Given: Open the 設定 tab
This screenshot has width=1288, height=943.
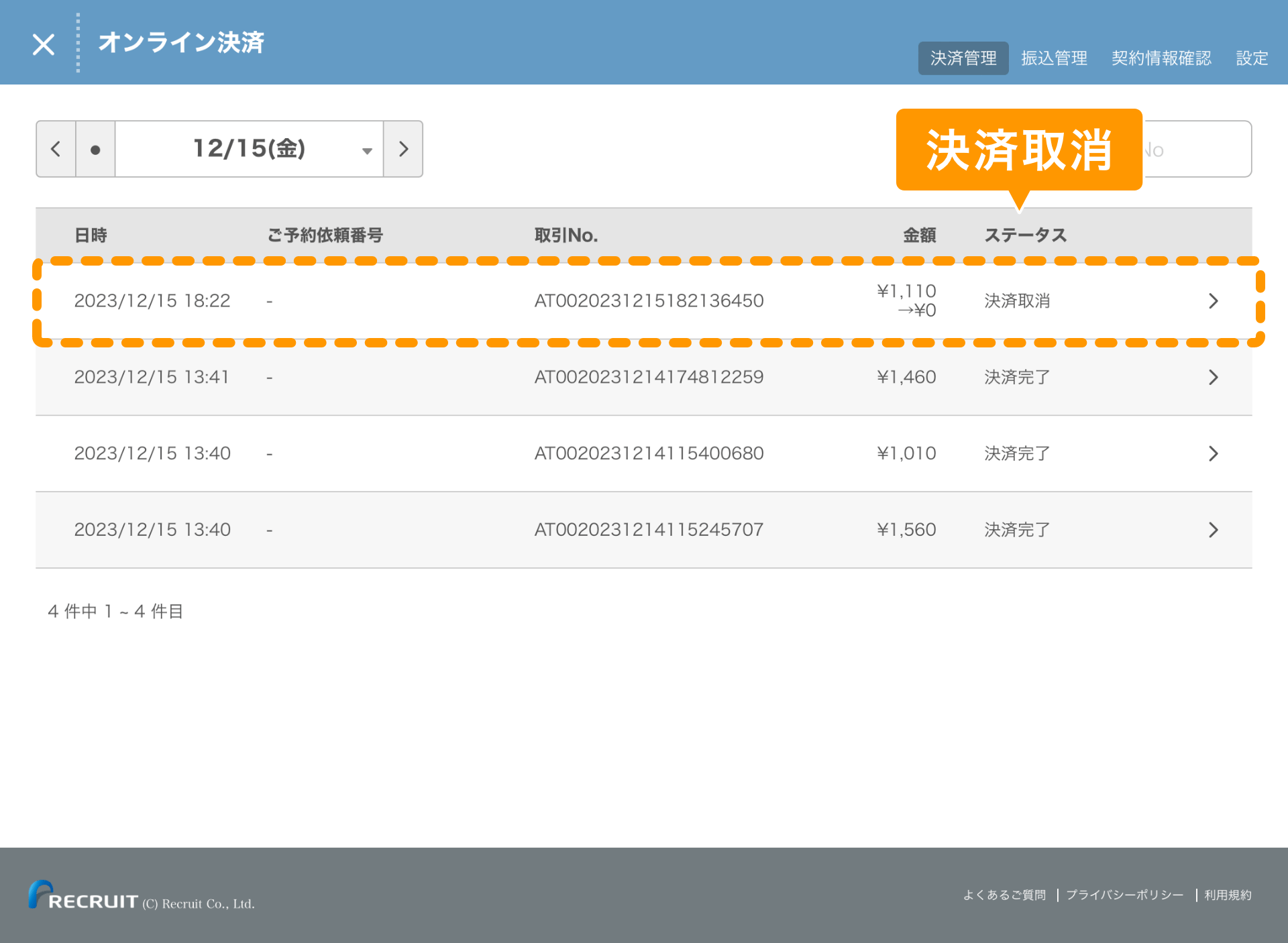Looking at the screenshot, I should [1251, 58].
